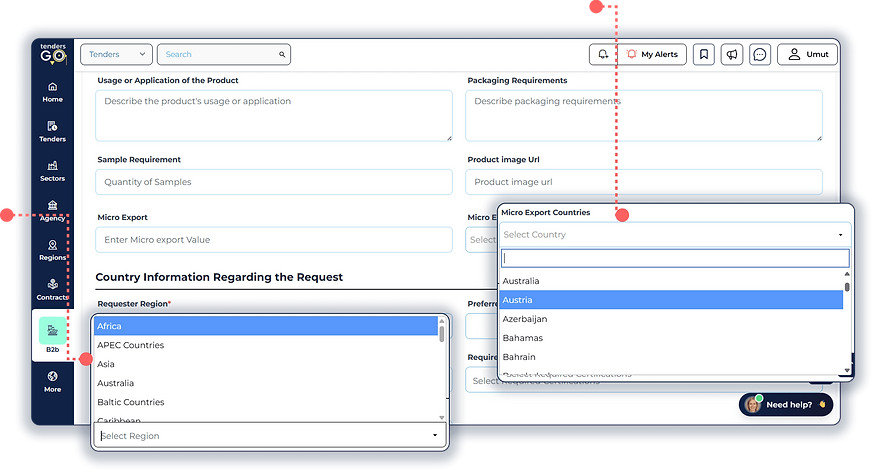
Task: Choose Austria in country list
Action: tap(671, 300)
